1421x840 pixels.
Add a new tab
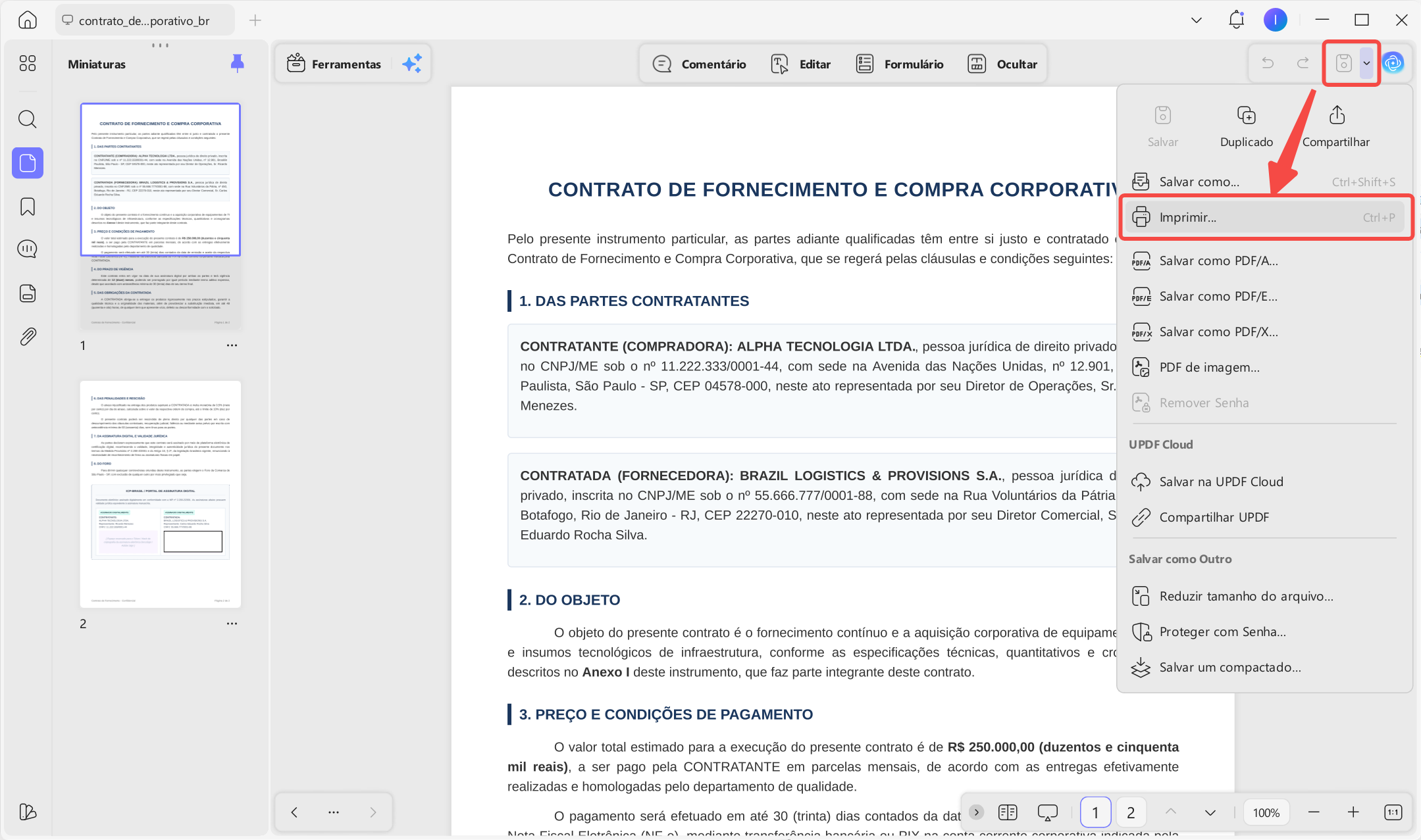[255, 20]
